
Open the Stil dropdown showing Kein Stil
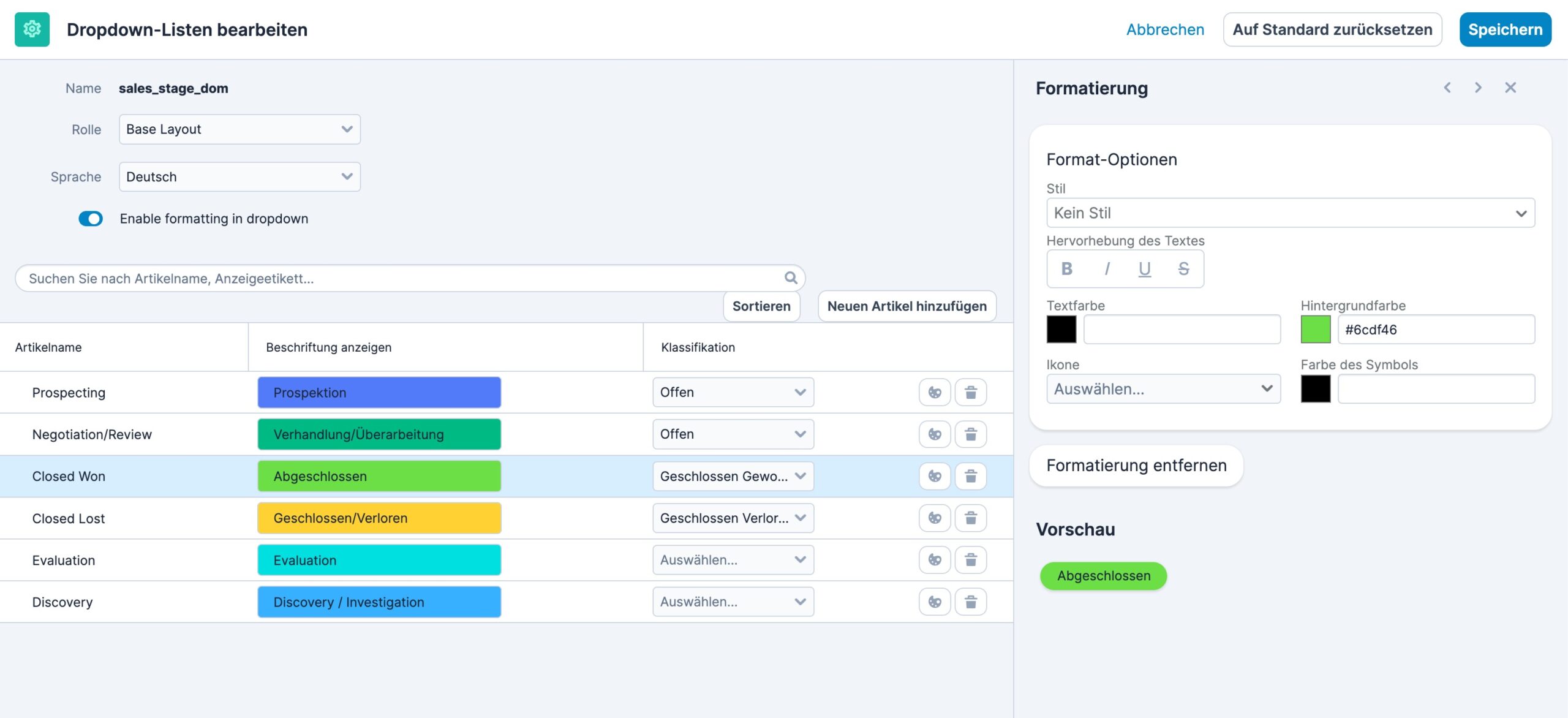point(1290,213)
